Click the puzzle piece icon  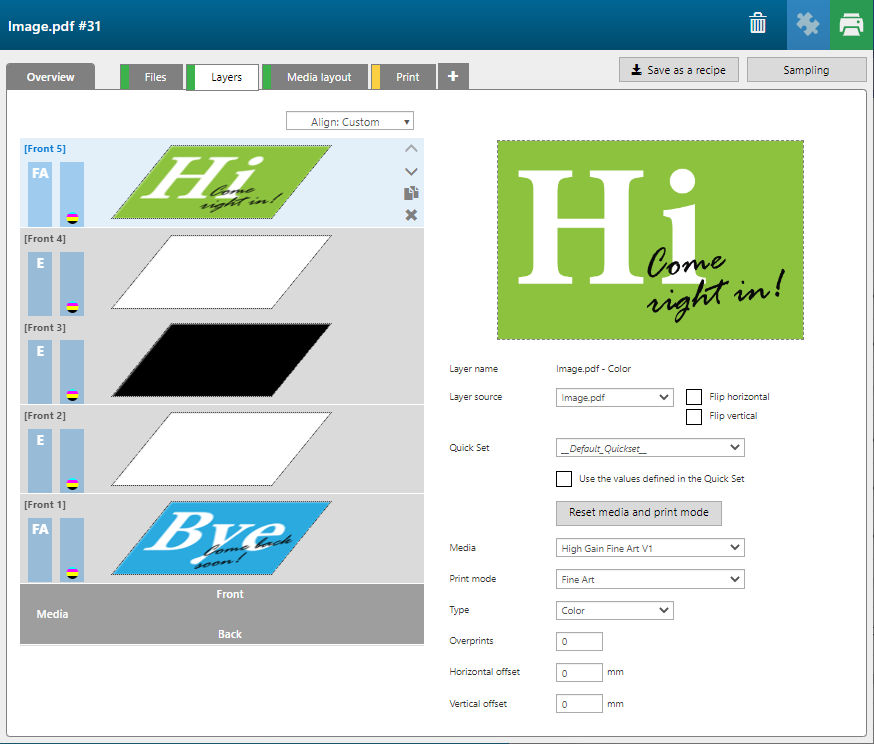click(807, 24)
